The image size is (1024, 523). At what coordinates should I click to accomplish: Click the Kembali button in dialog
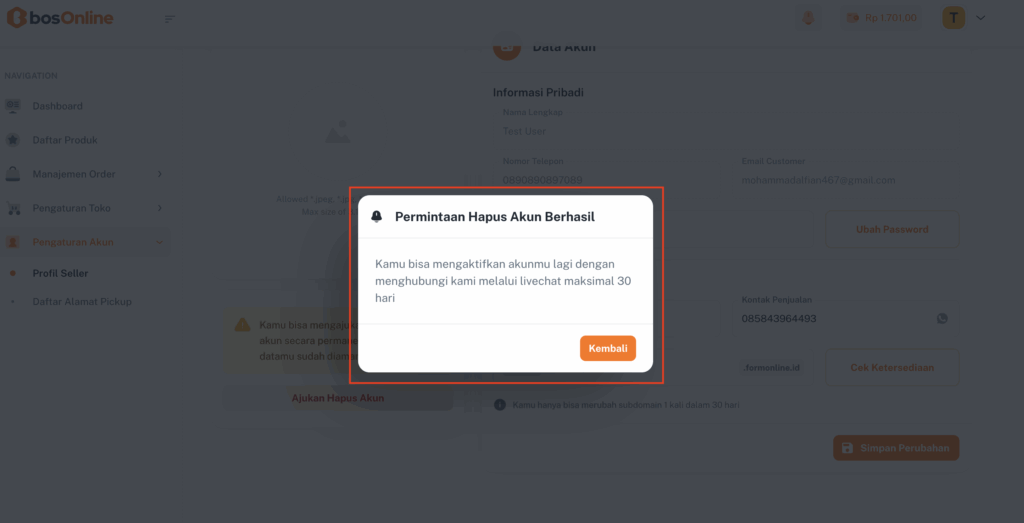pos(607,349)
